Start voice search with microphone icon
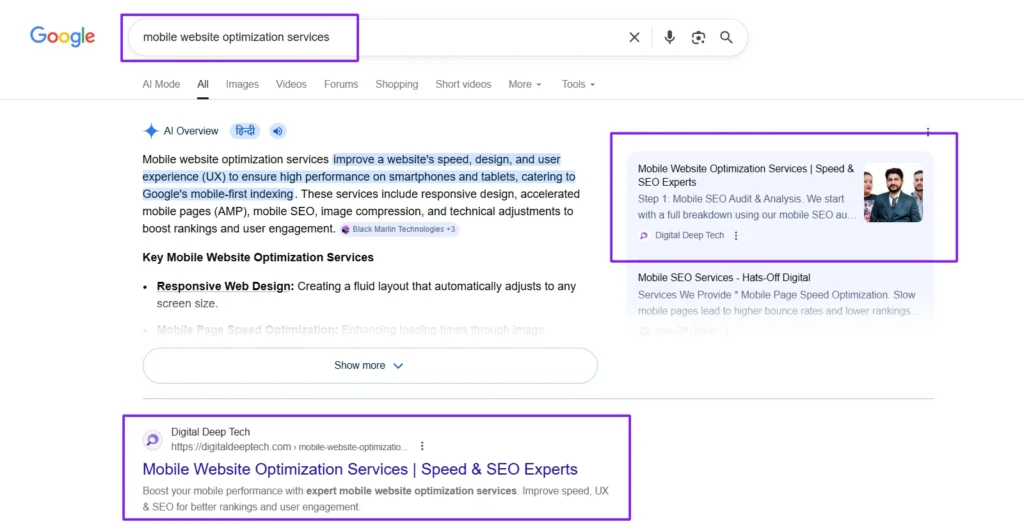 click(669, 37)
